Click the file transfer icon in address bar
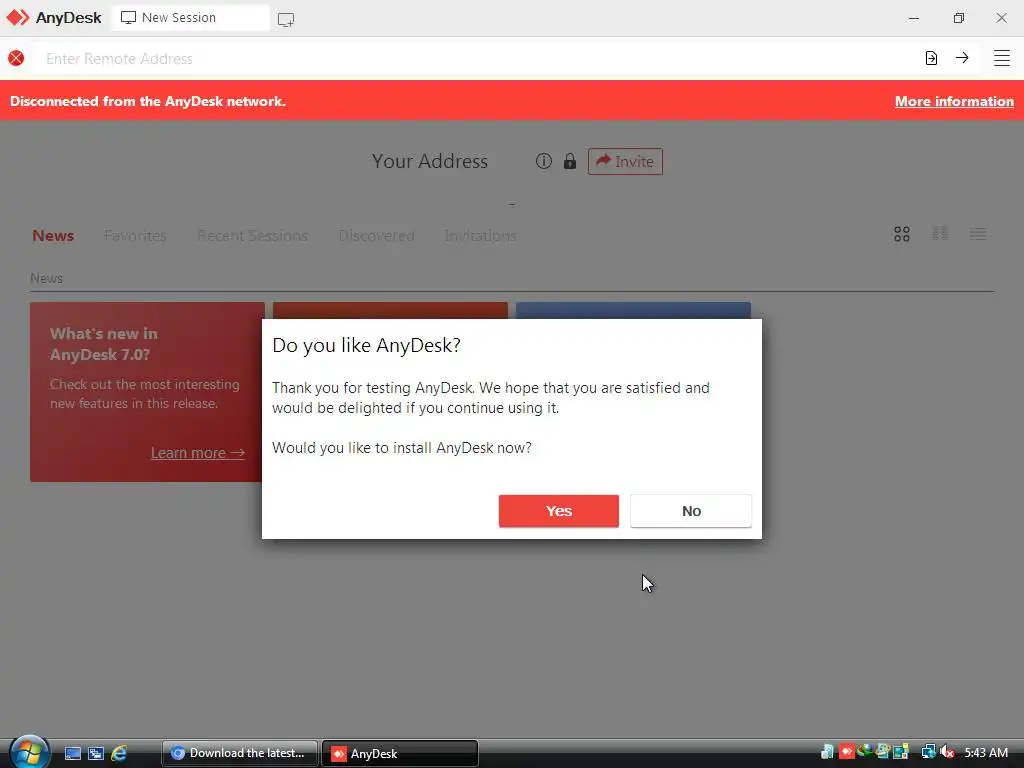Image resolution: width=1024 pixels, height=768 pixels. [931, 58]
